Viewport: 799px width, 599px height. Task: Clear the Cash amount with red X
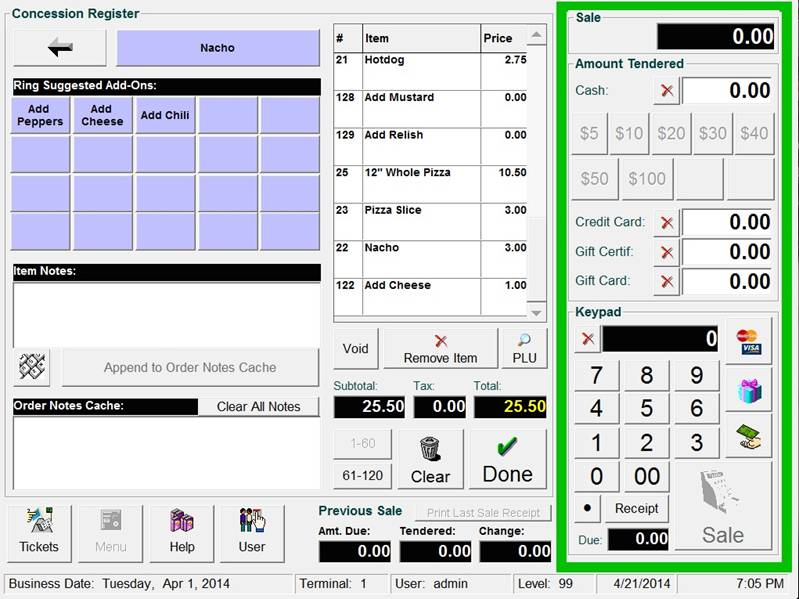pyautogui.click(x=667, y=91)
